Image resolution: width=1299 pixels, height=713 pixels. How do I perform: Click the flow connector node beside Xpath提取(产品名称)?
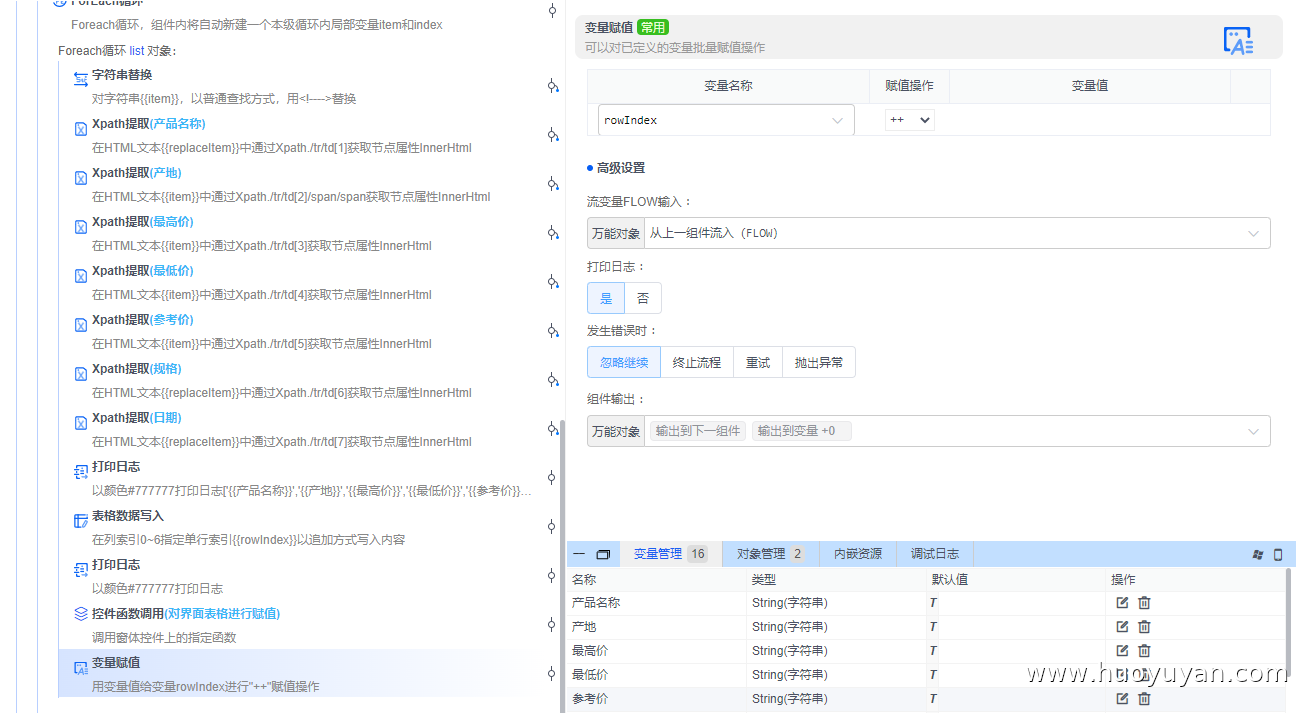pyautogui.click(x=552, y=135)
